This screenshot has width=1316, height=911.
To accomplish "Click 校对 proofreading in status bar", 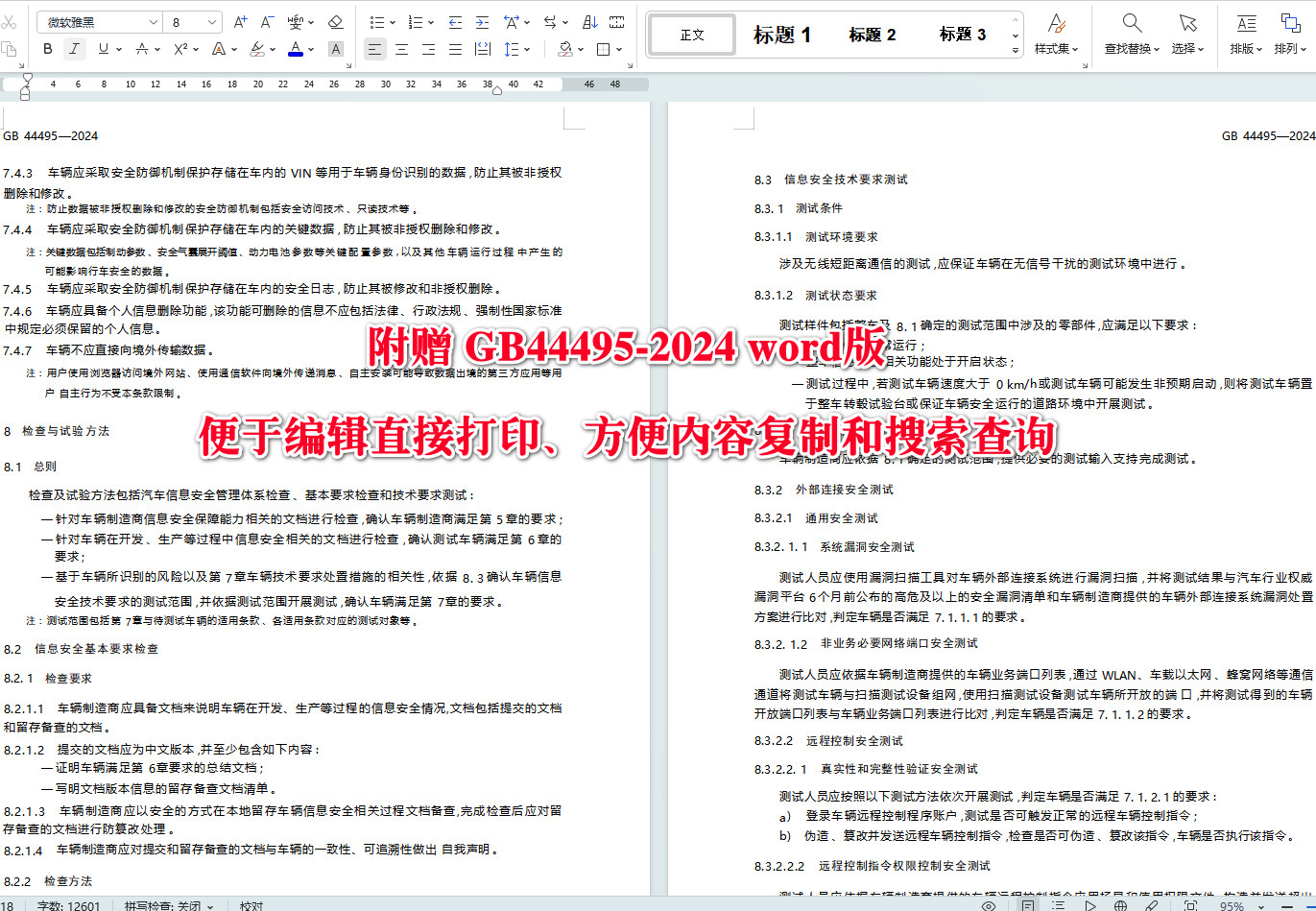I will 251,905.
